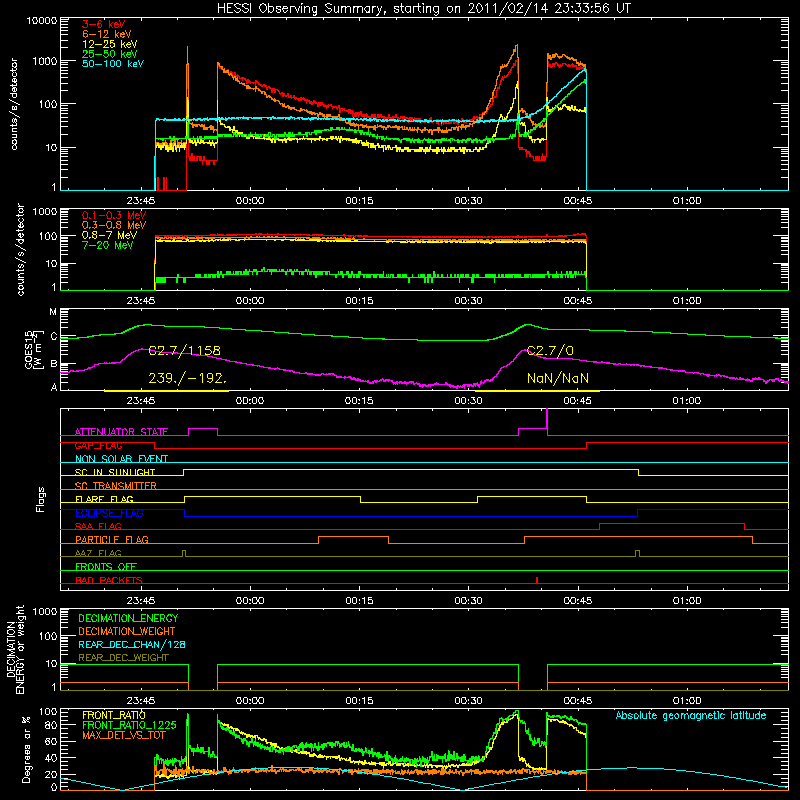
Task: Click the FRONT_RATIO legend label
Action: coord(113,715)
